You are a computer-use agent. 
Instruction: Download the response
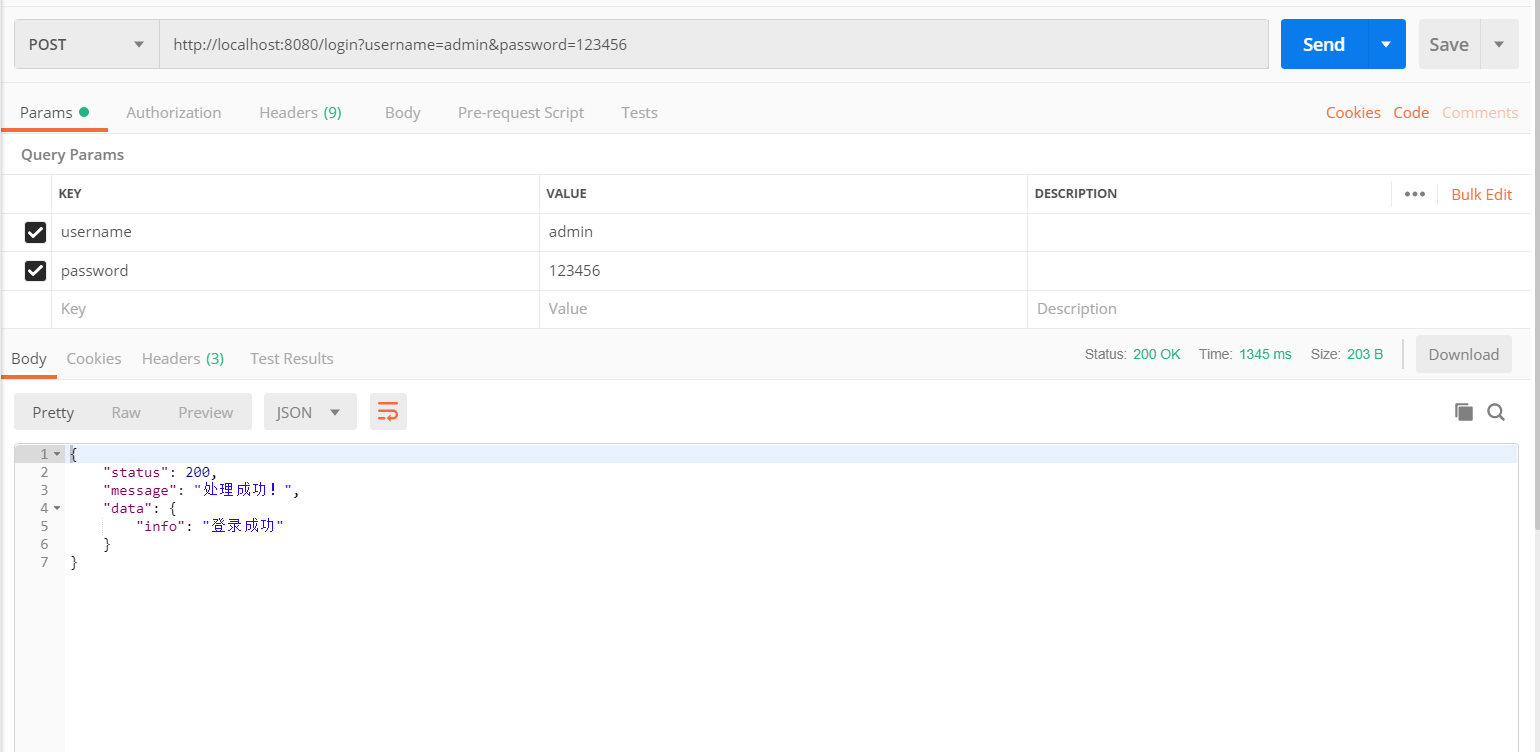(x=1464, y=354)
